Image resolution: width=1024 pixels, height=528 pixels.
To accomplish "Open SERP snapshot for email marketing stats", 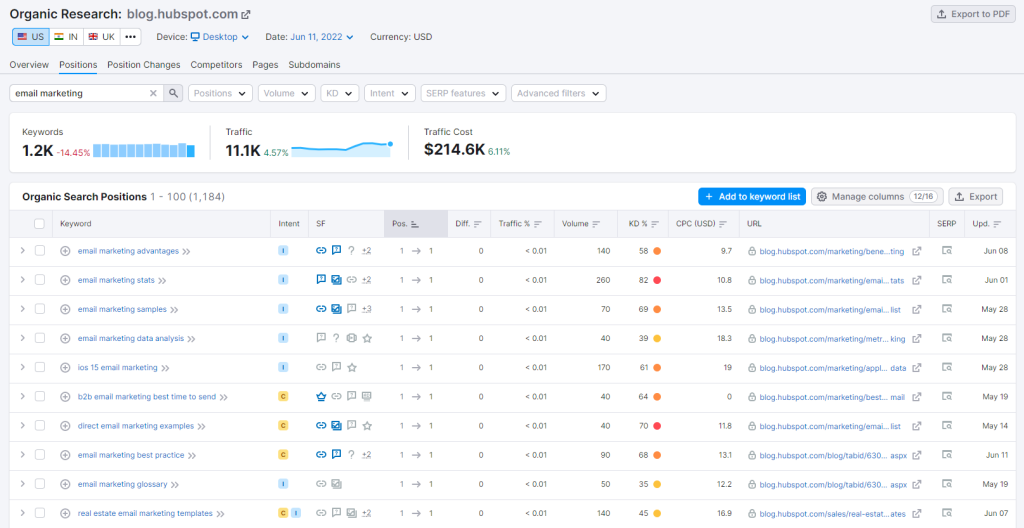I will coord(946,280).
